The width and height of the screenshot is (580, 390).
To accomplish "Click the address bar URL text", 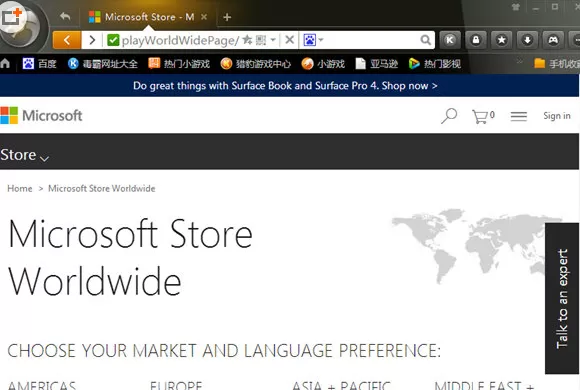I will click(x=181, y=40).
